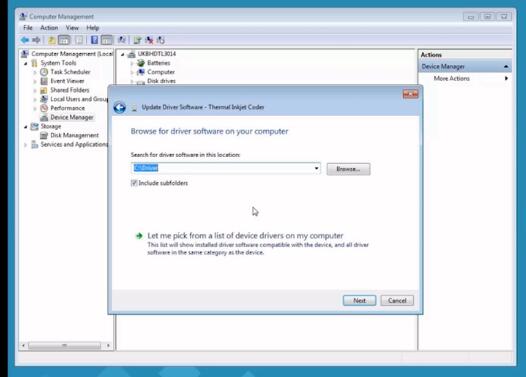Click the green arrow beside Let me pick
The width and height of the screenshot is (526, 377).
[x=139, y=236]
